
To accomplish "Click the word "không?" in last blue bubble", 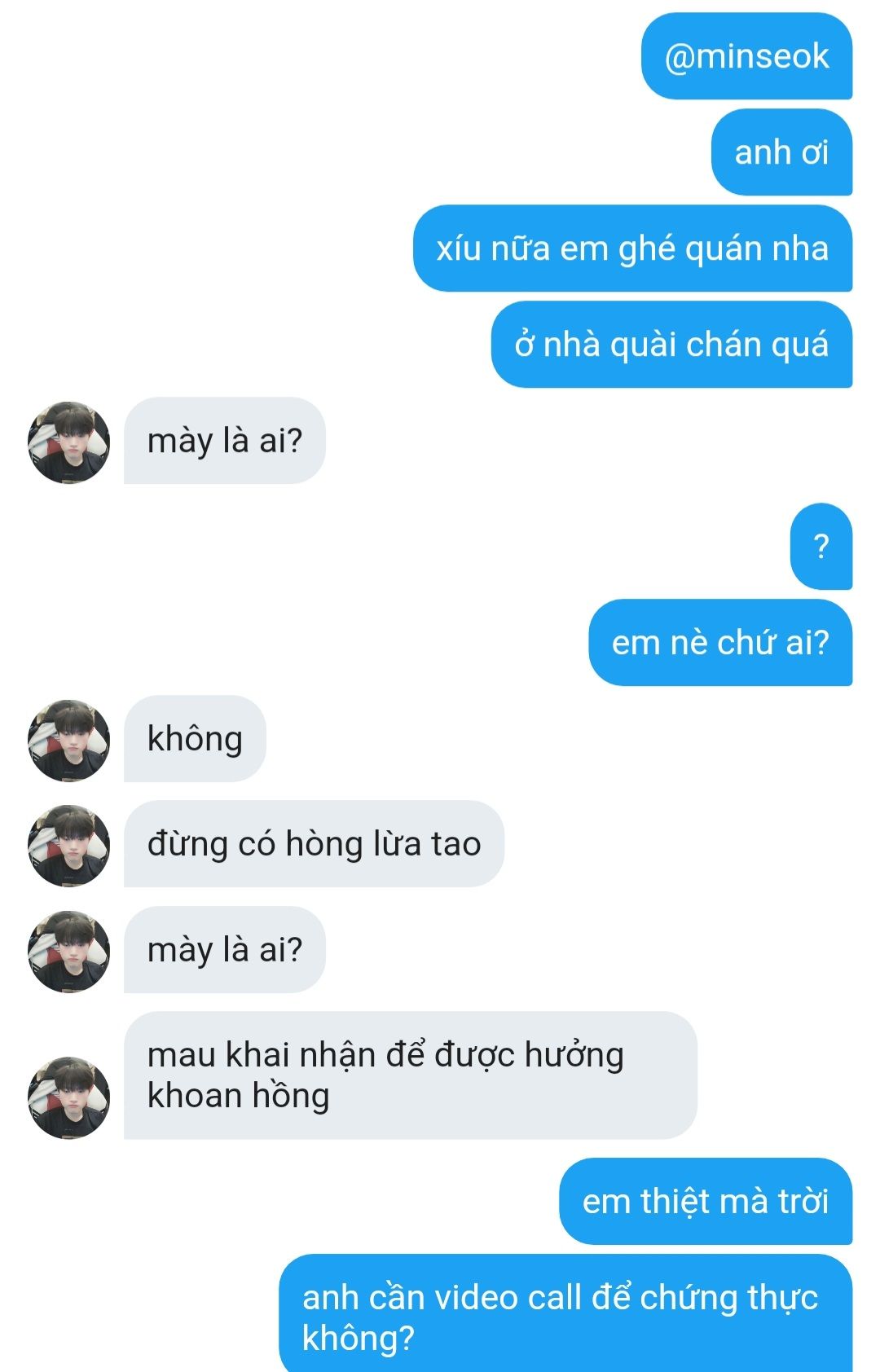I will (359, 1339).
